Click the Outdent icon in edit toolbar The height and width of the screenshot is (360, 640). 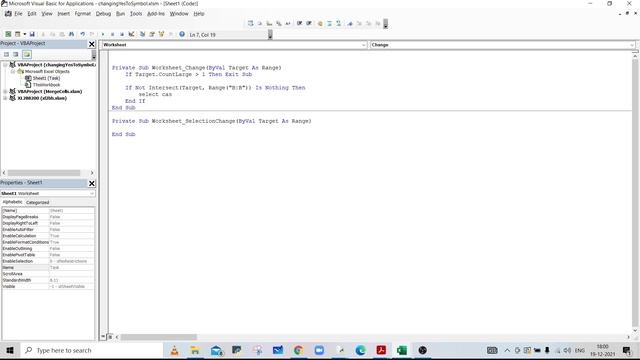click(x=309, y=24)
